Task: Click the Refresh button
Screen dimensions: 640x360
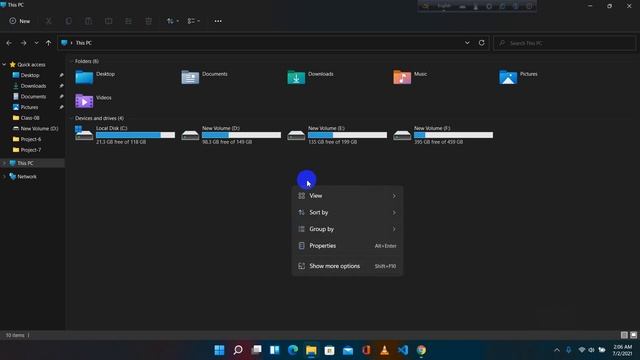Action: pos(482,43)
